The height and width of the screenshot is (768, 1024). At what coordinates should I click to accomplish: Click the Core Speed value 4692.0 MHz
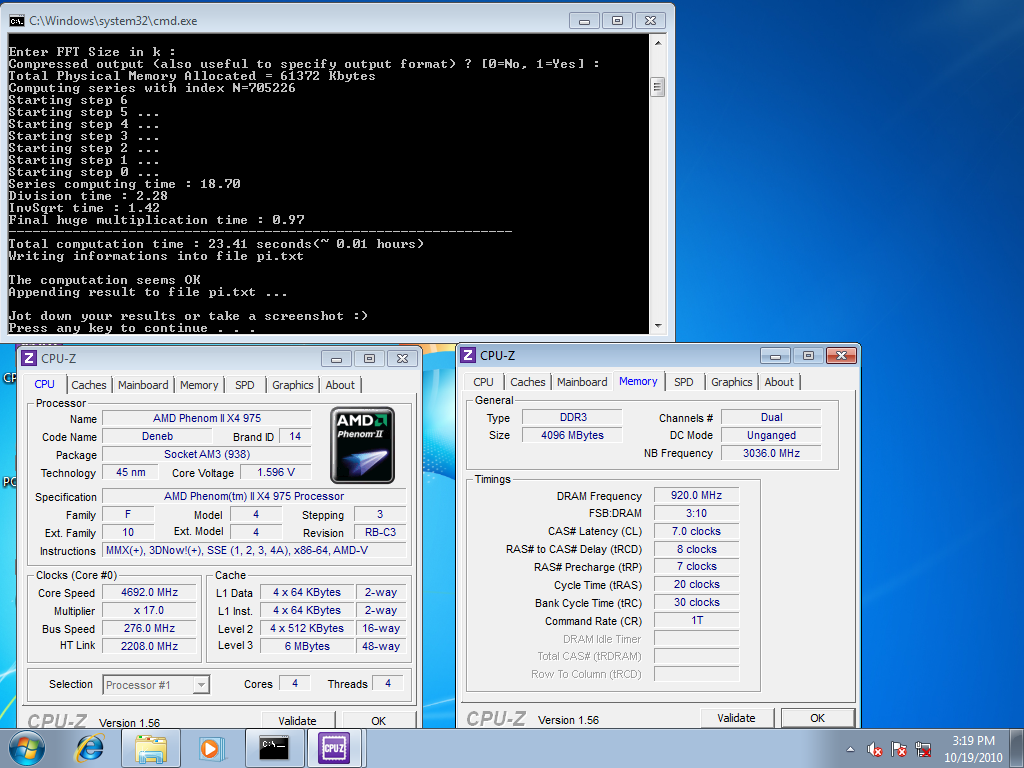[150, 592]
